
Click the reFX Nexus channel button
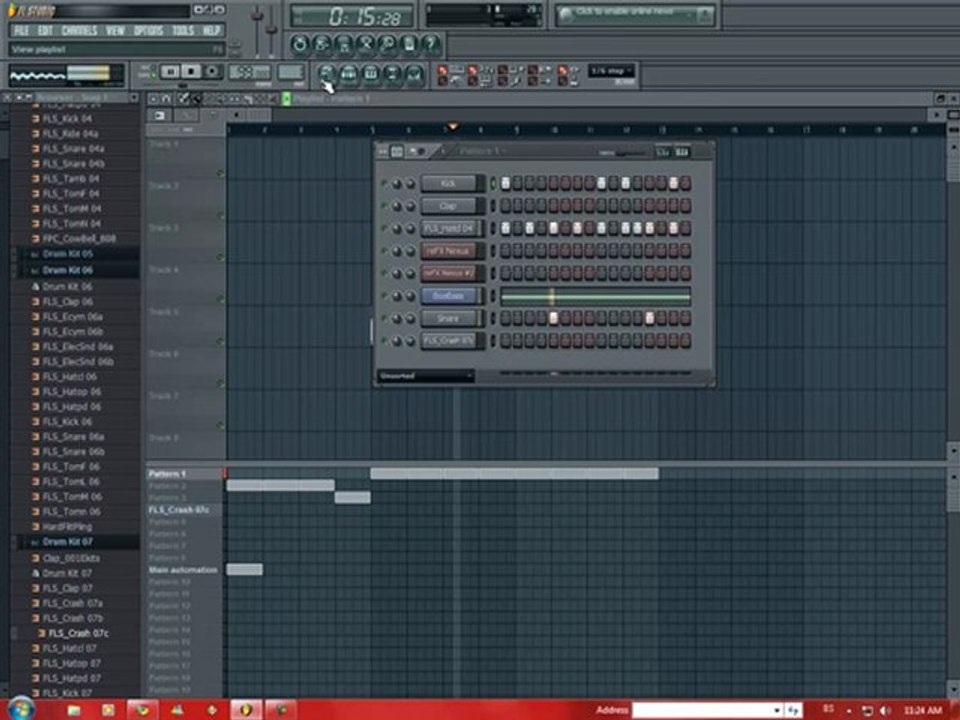(450, 251)
